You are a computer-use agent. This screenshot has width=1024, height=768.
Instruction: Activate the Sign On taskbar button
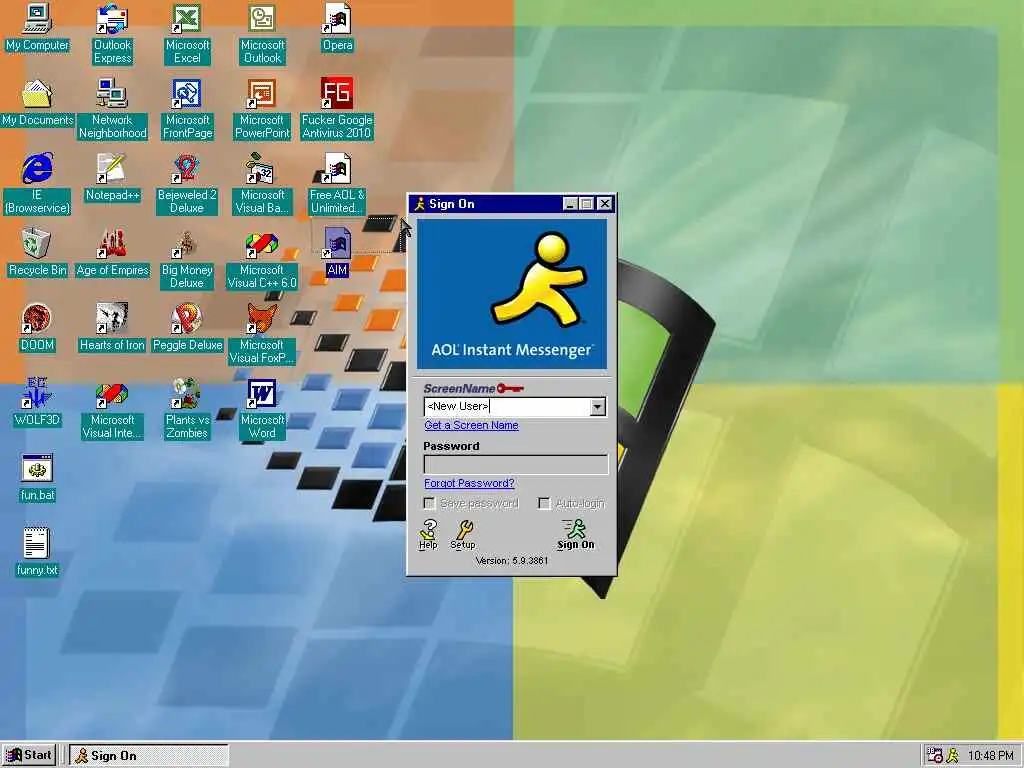pyautogui.click(x=150, y=756)
